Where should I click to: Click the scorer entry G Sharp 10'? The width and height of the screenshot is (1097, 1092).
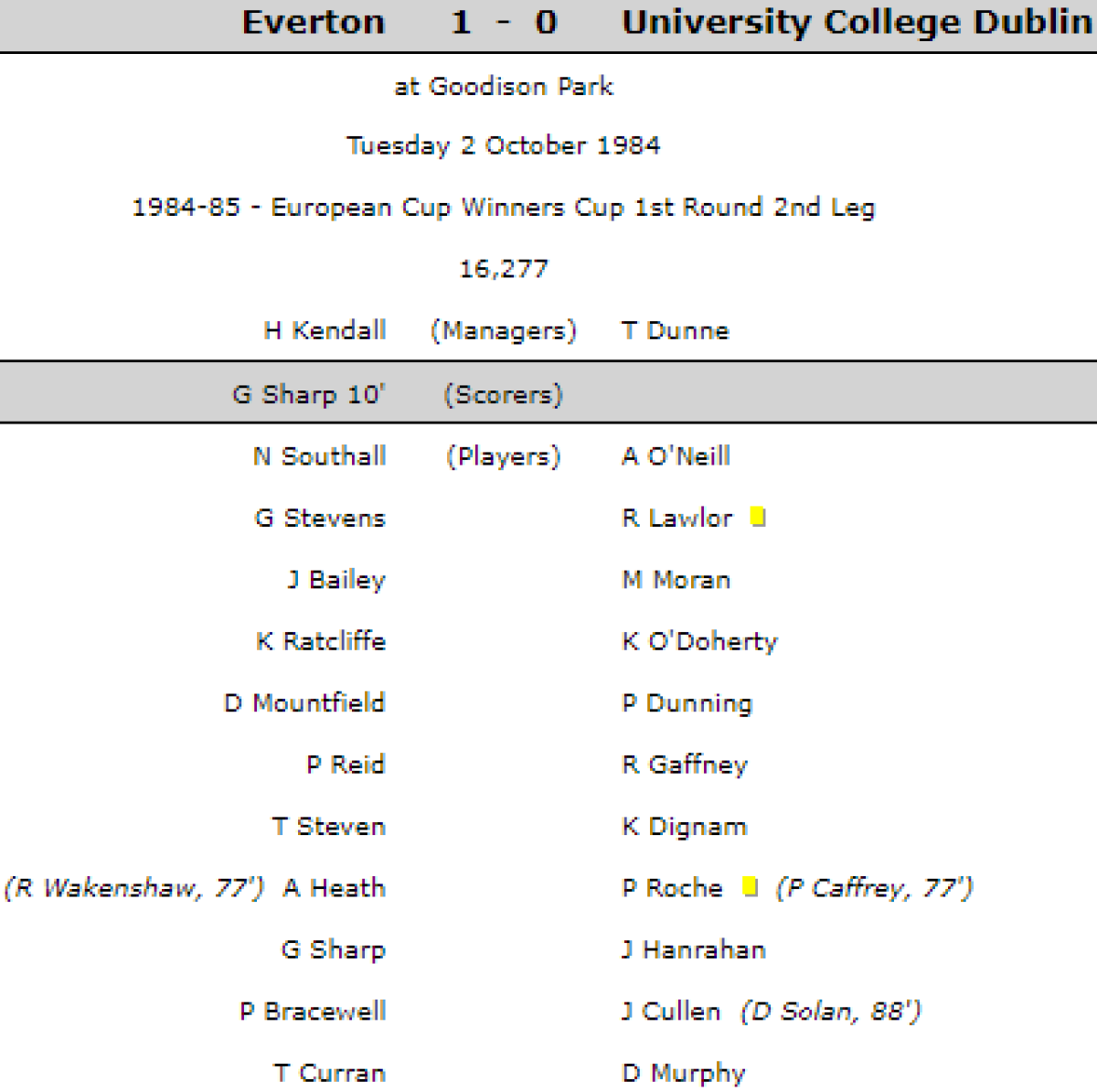point(308,394)
